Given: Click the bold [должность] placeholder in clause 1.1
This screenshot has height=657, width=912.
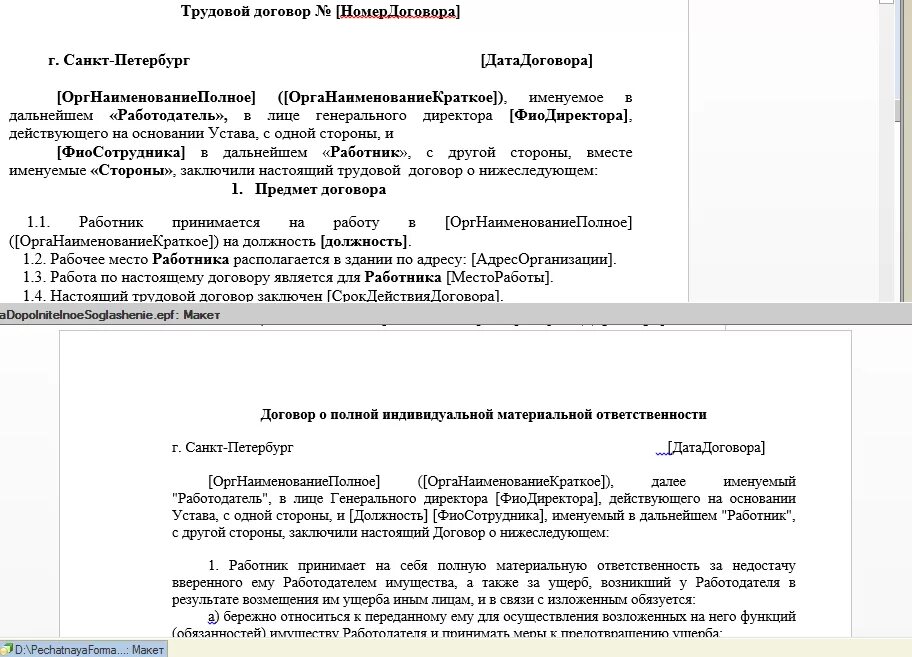Looking at the screenshot, I should pos(364,241).
